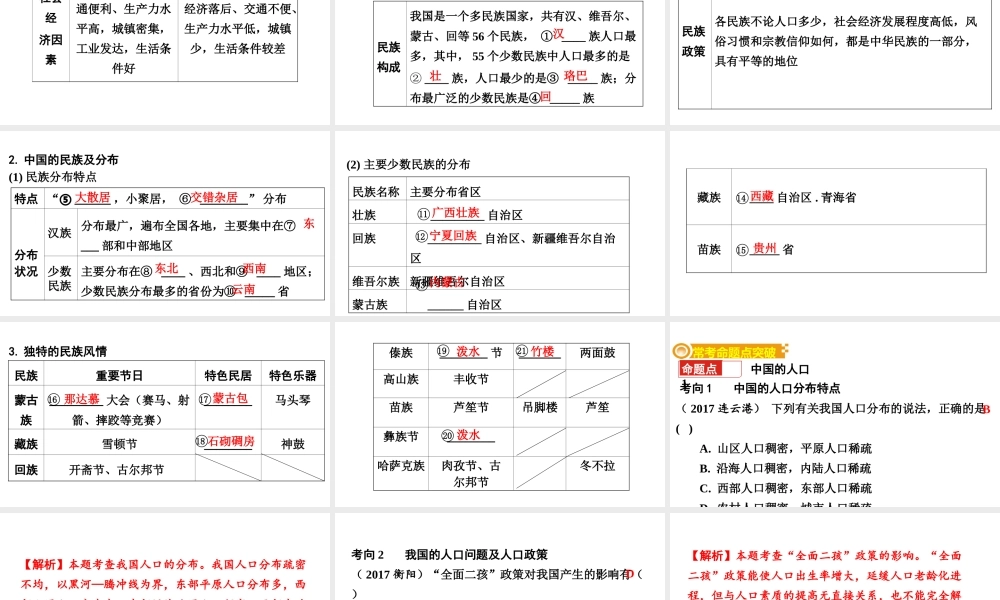Click the red answer 那达慕
The height and width of the screenshot is (600, 1000).
pos(82,399)
